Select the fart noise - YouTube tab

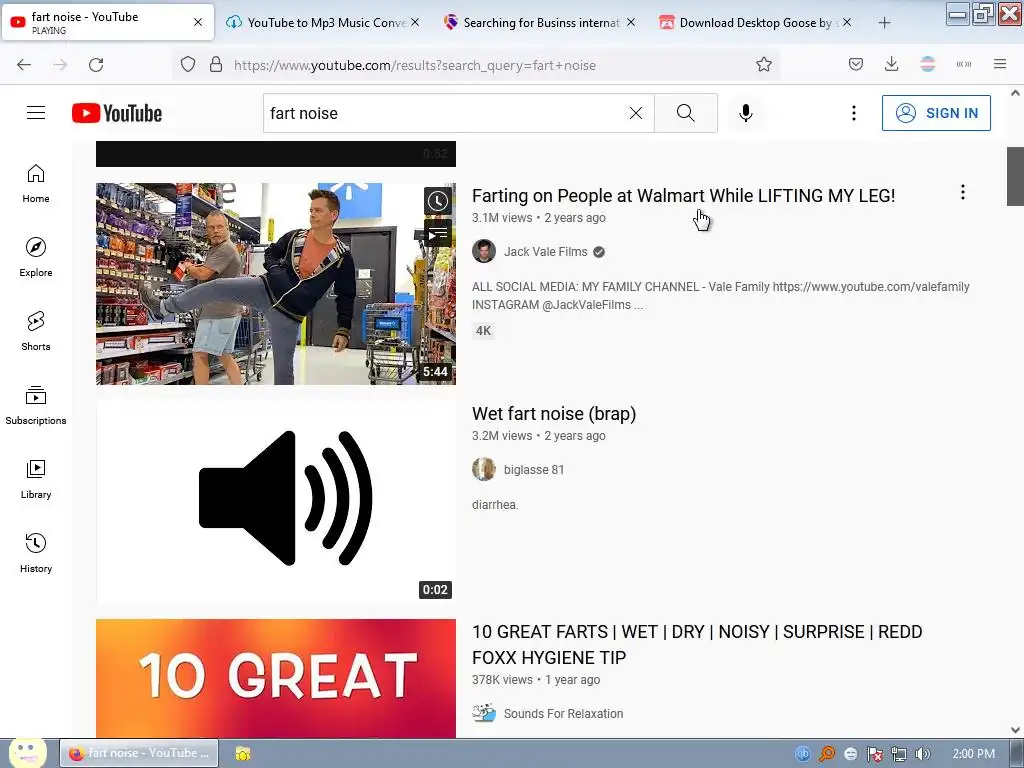(x=108, y=22)
